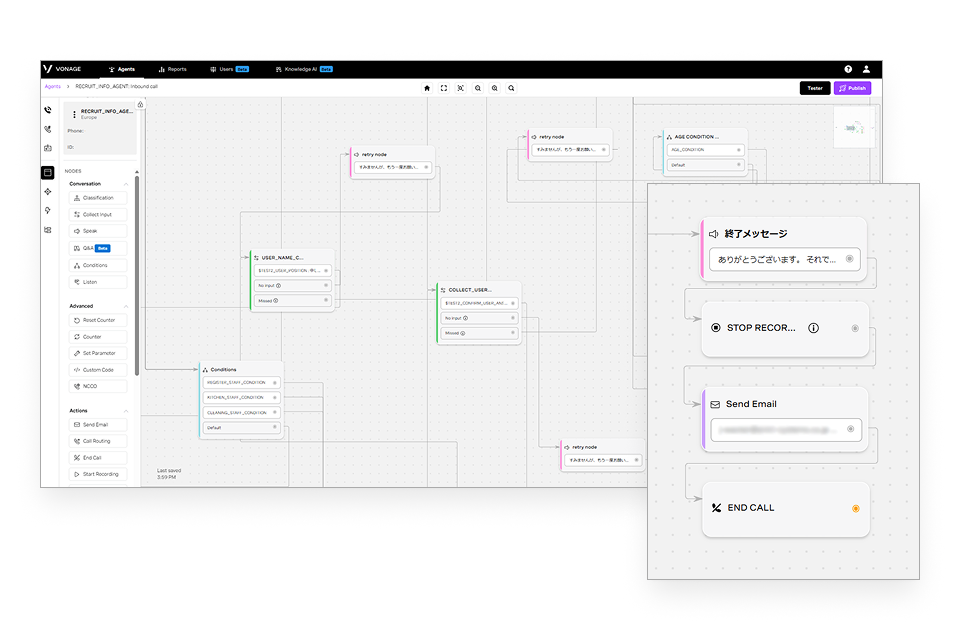
Task: Open the Knowledge AI tab
Action: pos(303,69)
